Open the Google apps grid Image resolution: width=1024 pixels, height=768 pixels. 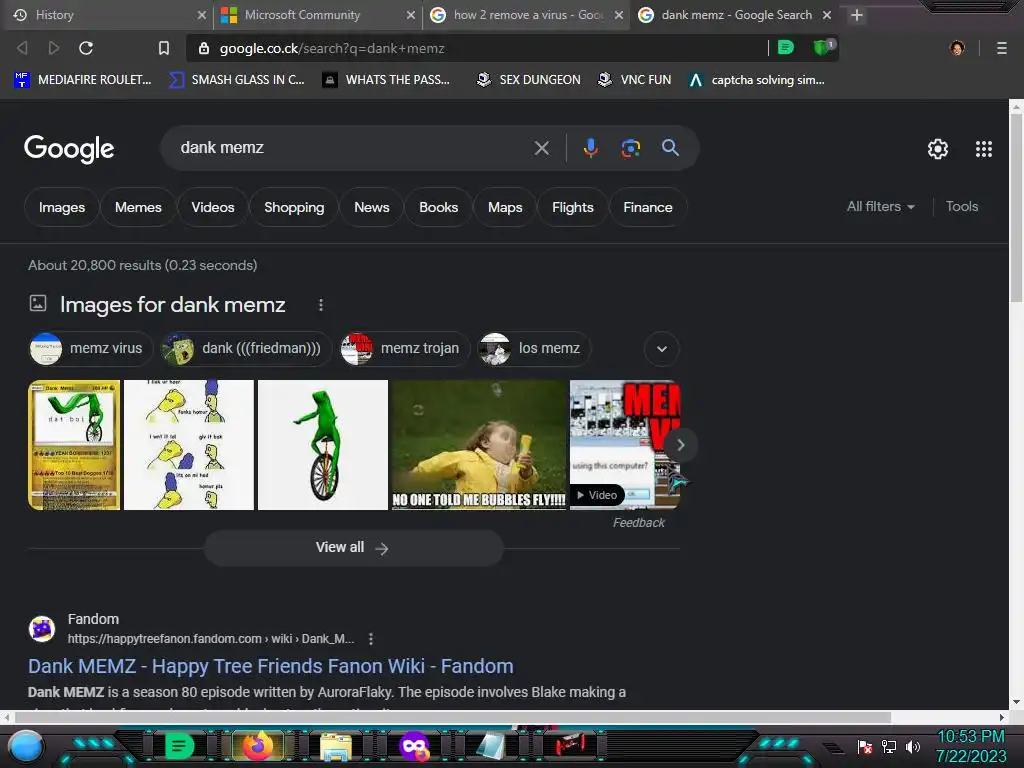[984, 149]
